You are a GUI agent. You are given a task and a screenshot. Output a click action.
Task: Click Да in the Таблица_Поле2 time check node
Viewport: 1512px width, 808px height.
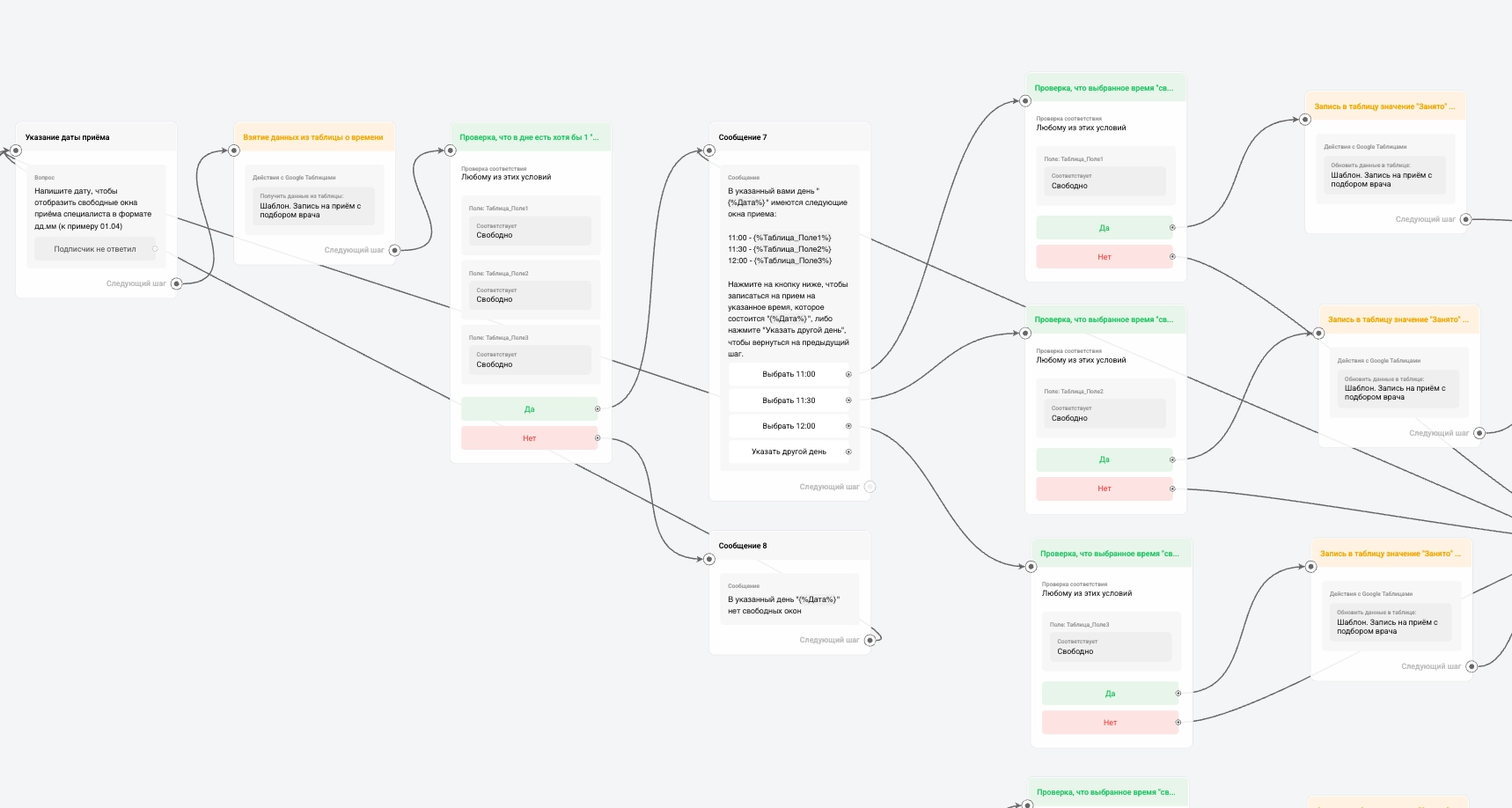tap(1104, 459)
